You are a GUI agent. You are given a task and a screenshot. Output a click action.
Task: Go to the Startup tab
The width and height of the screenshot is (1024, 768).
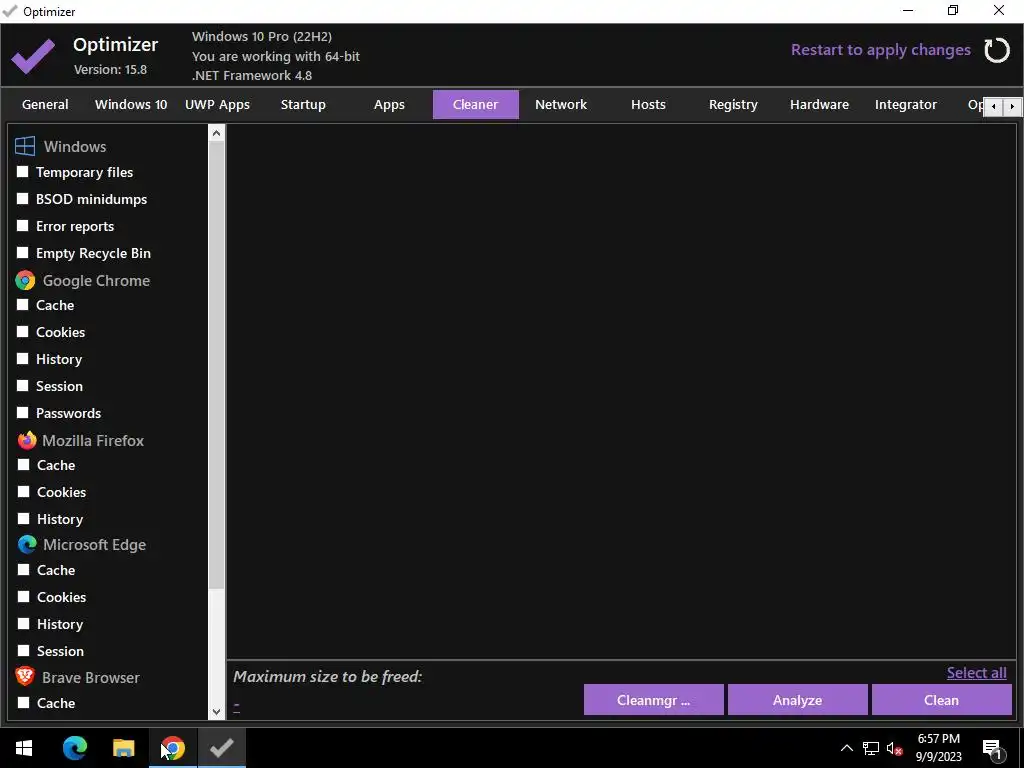pos(303,104)
